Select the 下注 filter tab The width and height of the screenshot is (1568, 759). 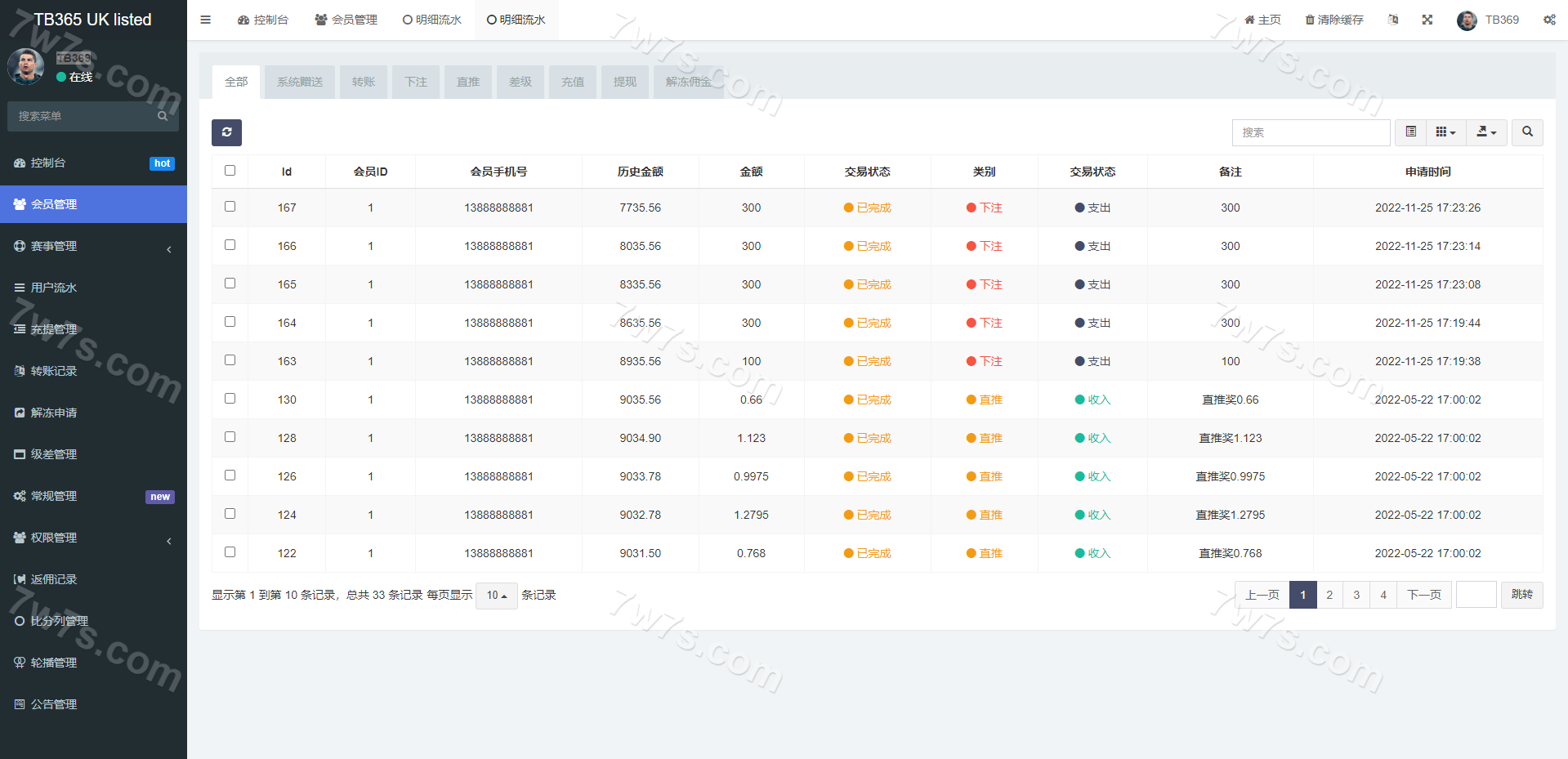[415, 82]
